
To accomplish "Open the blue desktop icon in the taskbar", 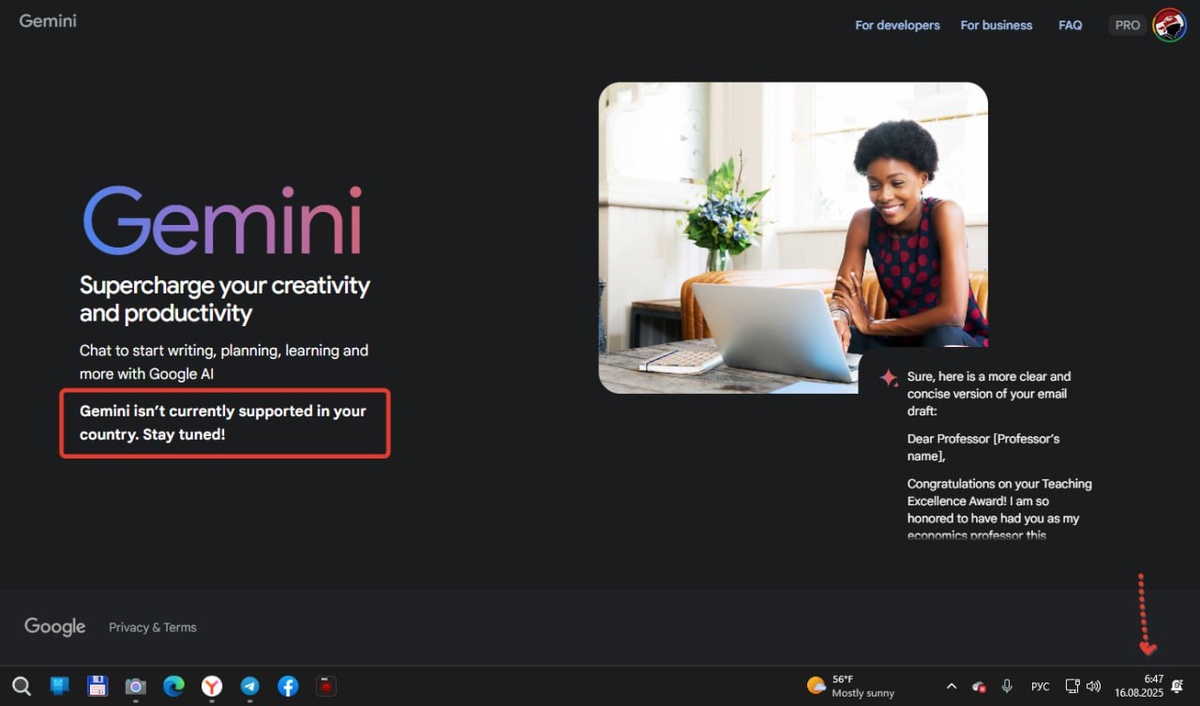I will (x=59, y=686).
